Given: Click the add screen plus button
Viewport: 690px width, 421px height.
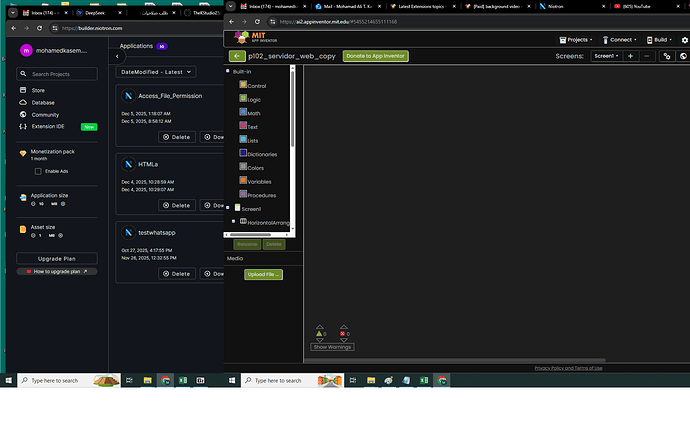Looking at the screenshot, I should [x=630, y=57].
